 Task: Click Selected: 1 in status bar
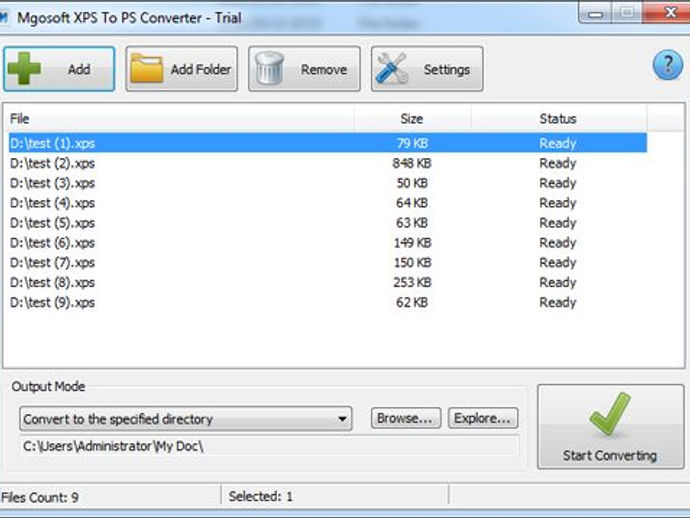click(x=261, y=496)
